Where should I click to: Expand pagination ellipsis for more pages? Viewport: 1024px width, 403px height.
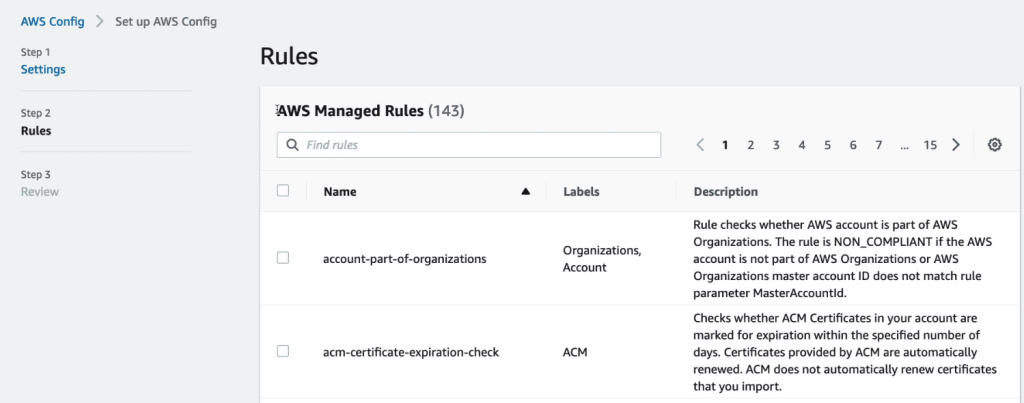tap(904, 145)
